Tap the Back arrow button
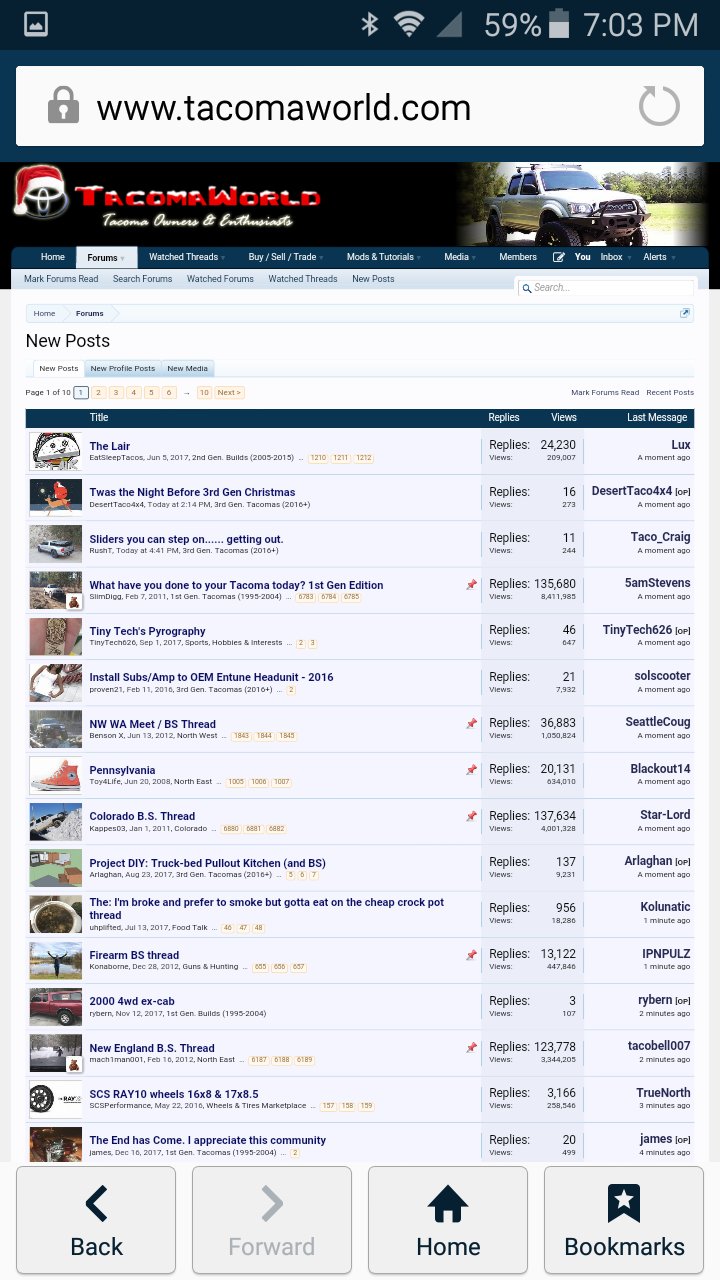The width and height of the screenshot is (720, 1280). point(96,1220)
